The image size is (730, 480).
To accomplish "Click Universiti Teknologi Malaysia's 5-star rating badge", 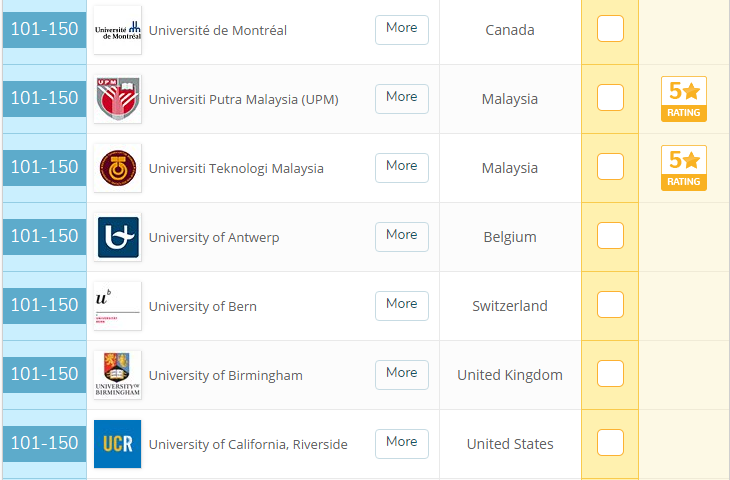I will pyautogui.click(x=684, y=168).
